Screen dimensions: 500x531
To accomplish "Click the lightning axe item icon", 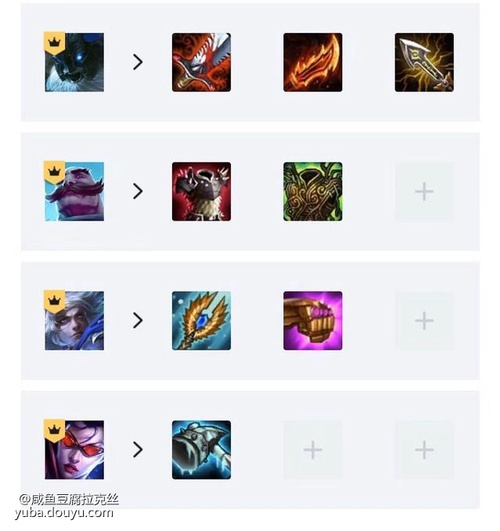I will pyautogui.click(x=424, y=62).
